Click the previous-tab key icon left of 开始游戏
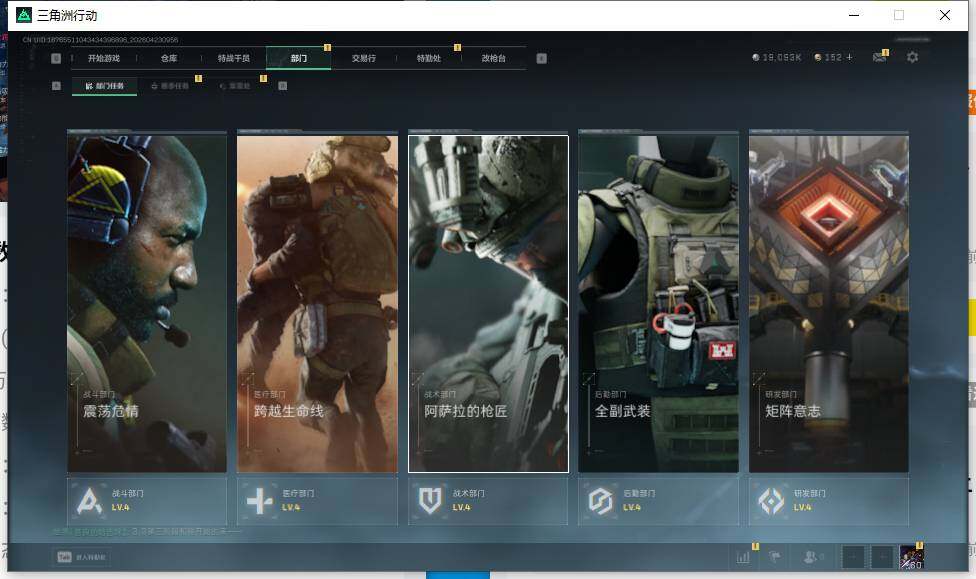Image resolution: width=976 pixels, height=579 pixels. [x=56, y=58]
